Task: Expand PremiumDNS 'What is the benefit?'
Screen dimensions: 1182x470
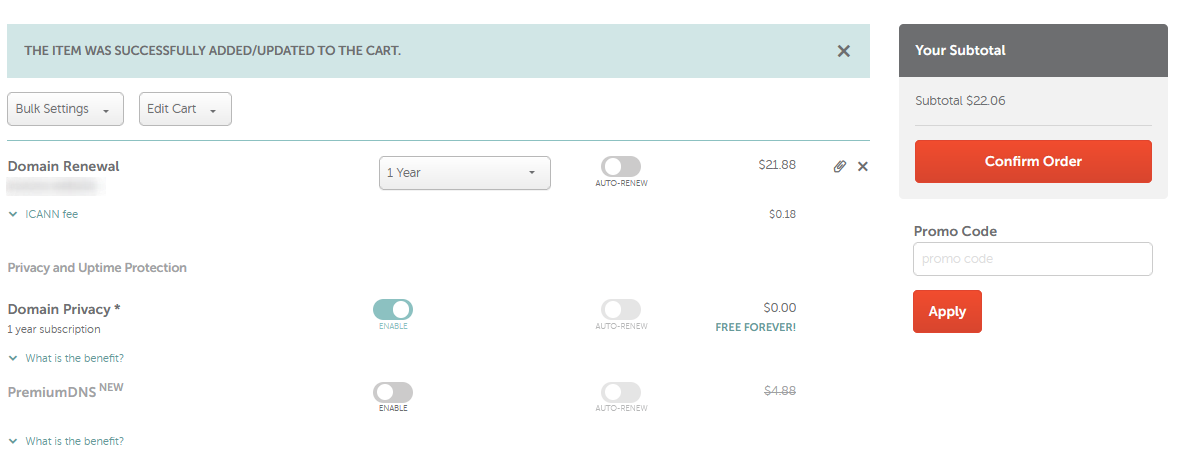Action: click(75, 441)
